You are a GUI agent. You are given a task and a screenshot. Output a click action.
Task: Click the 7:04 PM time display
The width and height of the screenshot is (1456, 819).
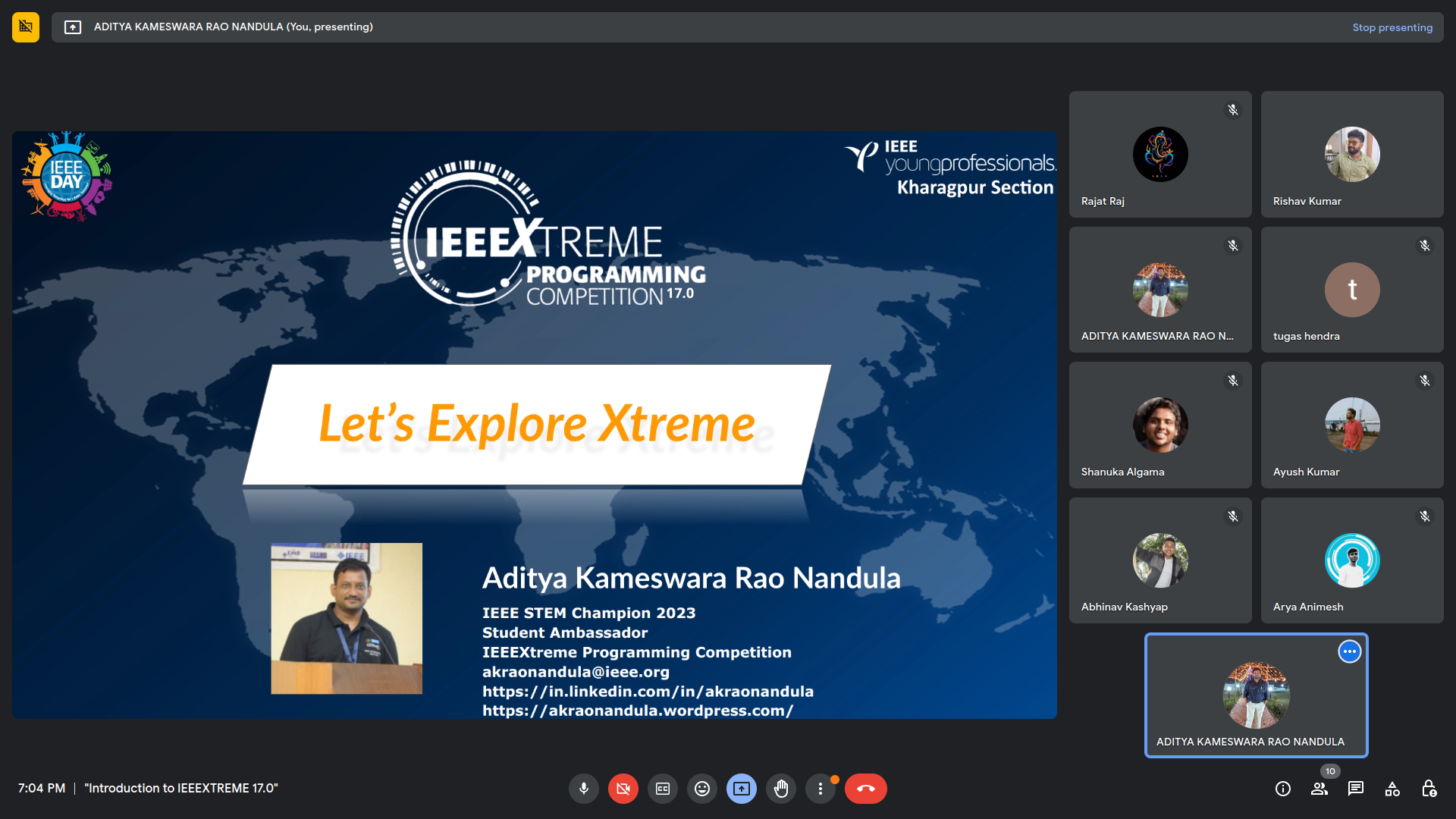point(42,789)
